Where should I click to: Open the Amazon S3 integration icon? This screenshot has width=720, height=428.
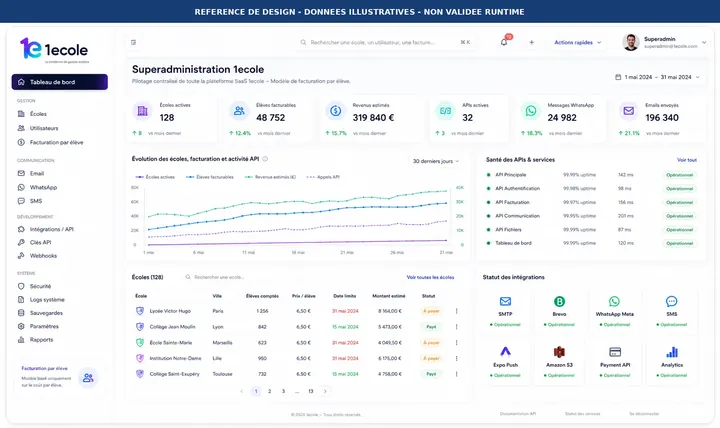pyautogui.click(x=559, y=352)
